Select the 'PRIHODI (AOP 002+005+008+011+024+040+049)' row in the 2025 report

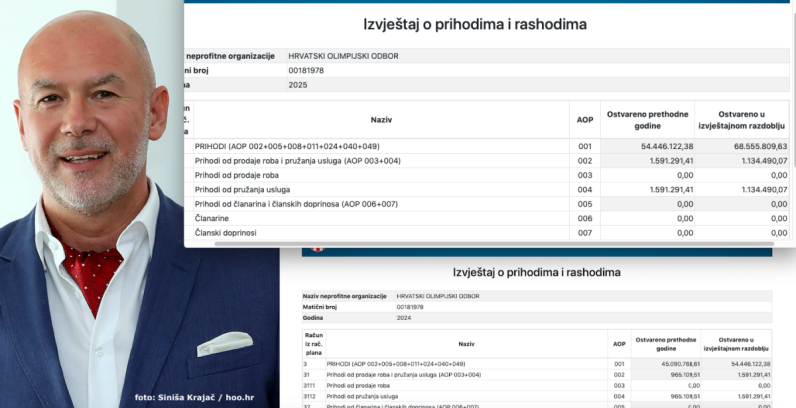486,146
